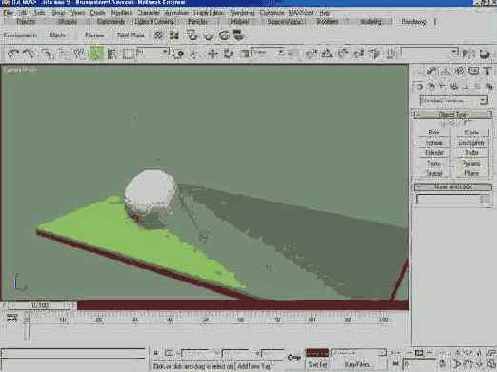This screenshot has width=497, height=372.
Task: Select the Select and Scale tool
Action: [x=245, y=53]
